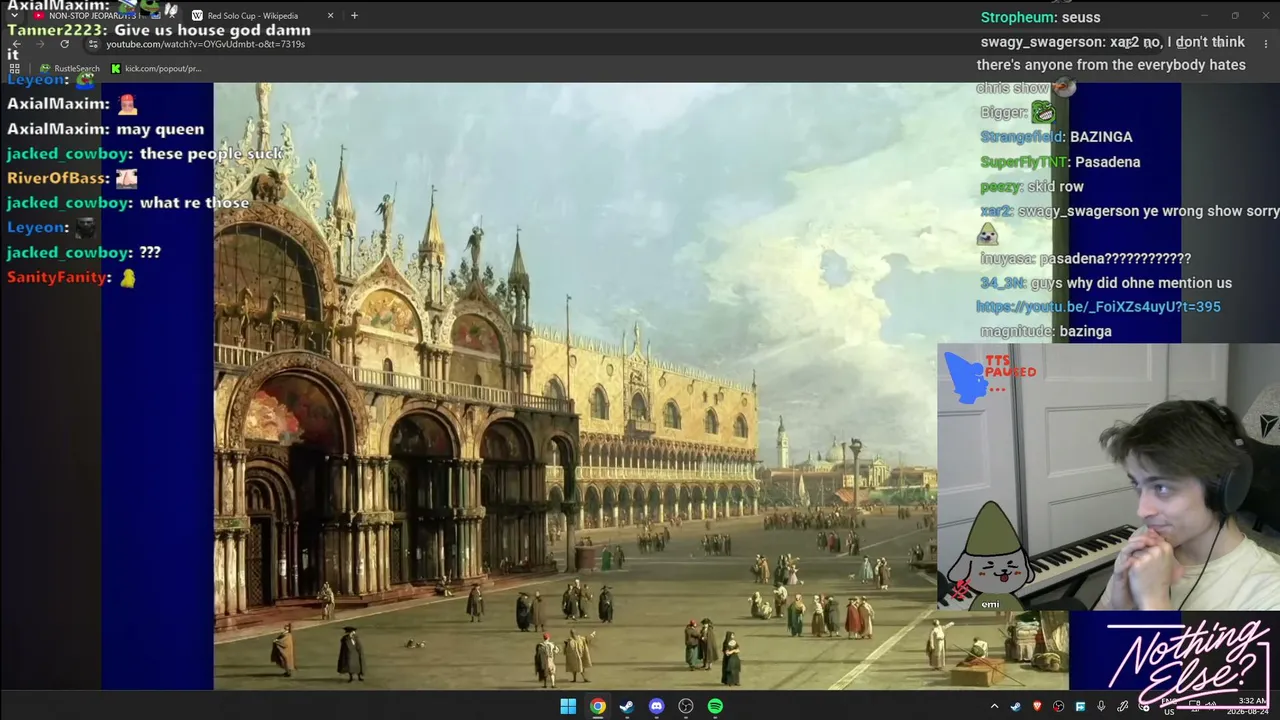Click SuperFlyTNT's 'Pasadena' chat message
Viewport: 1280px width, 720px height.
pos(1060,162)
